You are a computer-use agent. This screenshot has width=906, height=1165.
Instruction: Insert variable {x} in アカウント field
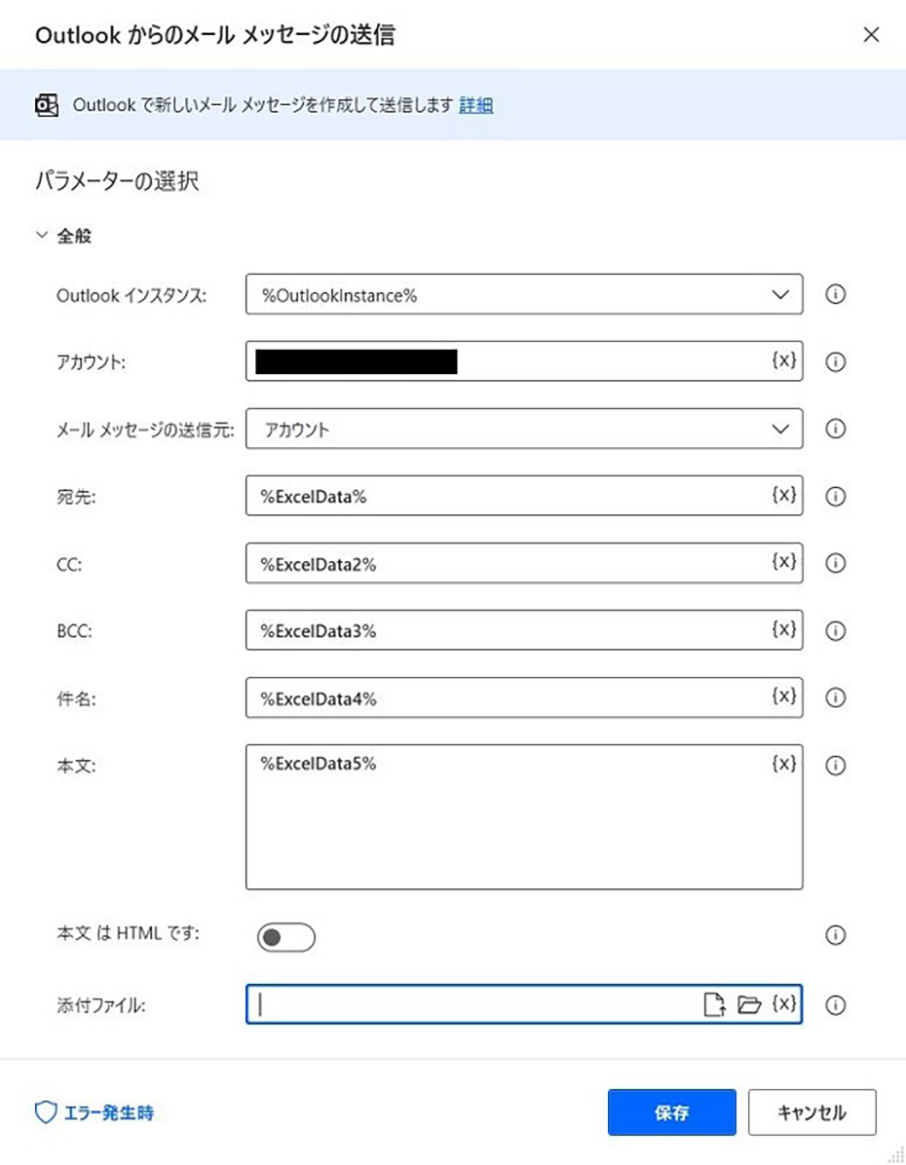click(784, 360)
